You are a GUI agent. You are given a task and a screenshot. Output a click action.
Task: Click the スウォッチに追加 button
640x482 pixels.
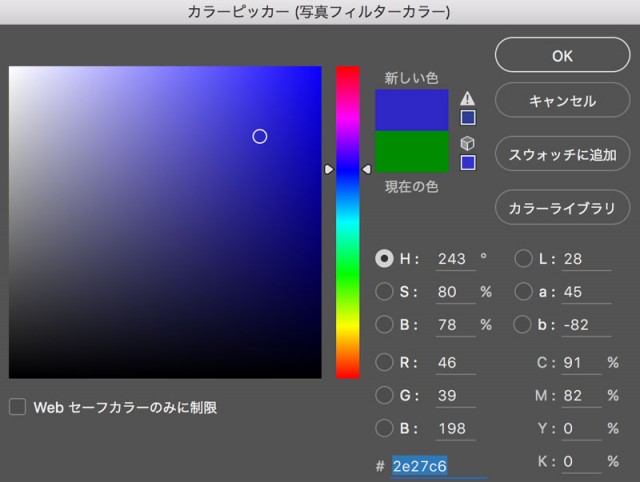tap(561, 155)
